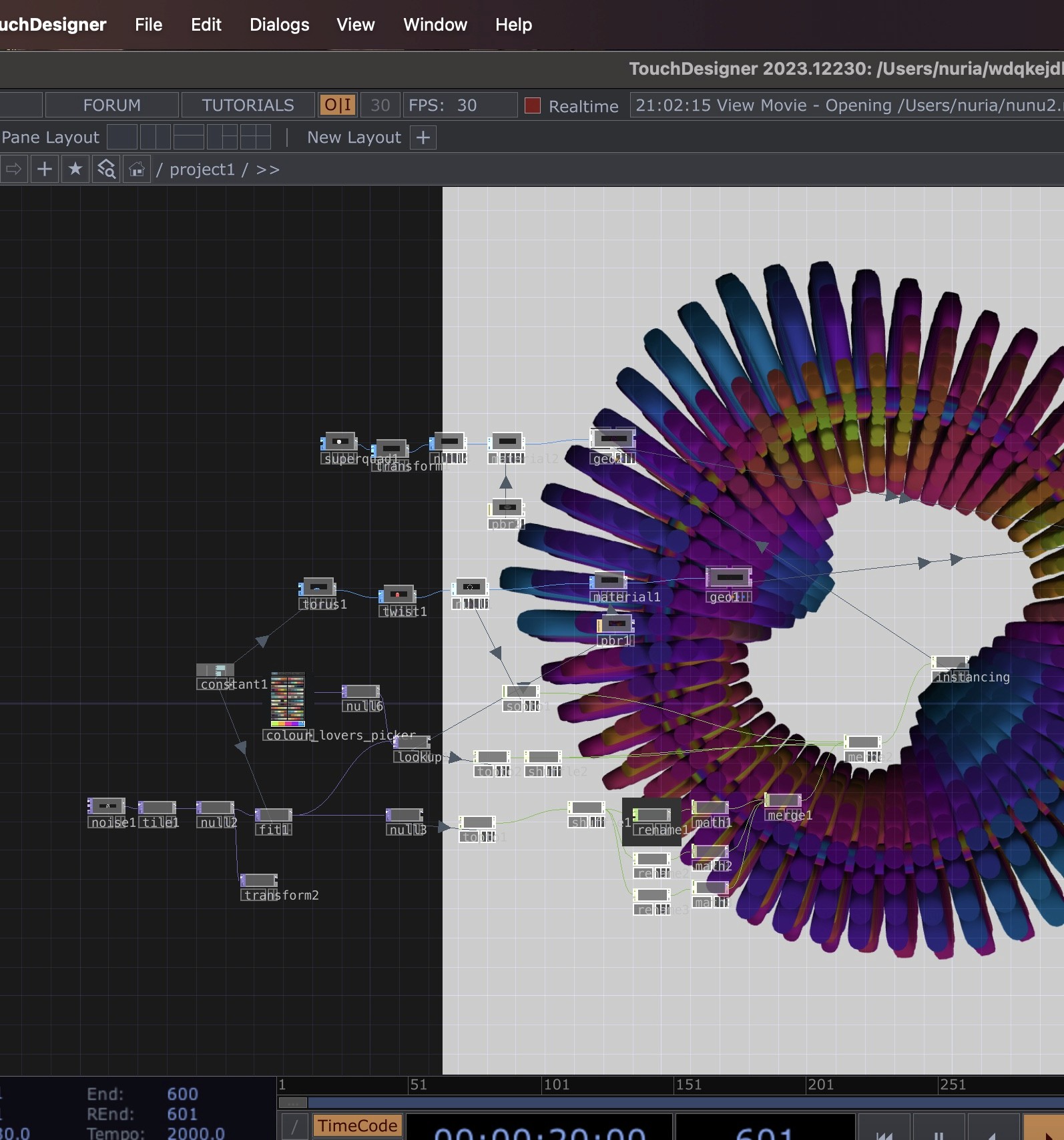This screenshot has width=1064, height=1140.
Task: Open the Window menu
Action: coord(435,25)
